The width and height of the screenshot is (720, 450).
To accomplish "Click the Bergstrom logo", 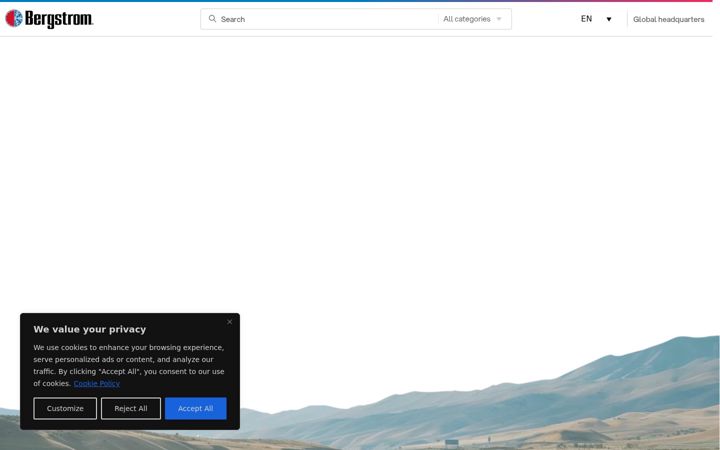I will point(49,19).
